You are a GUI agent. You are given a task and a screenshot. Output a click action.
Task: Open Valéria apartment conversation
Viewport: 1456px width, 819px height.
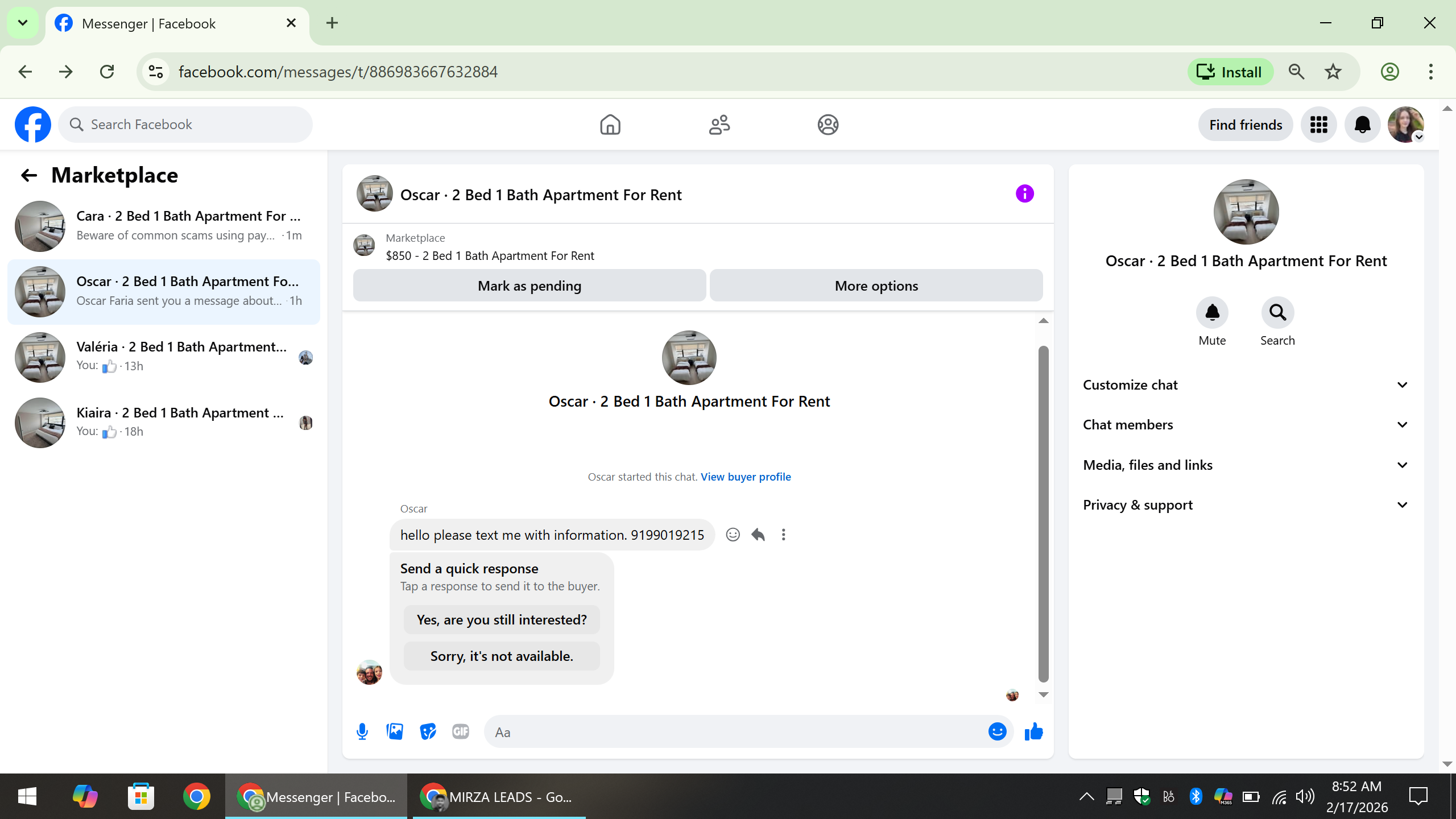[164, 357]
